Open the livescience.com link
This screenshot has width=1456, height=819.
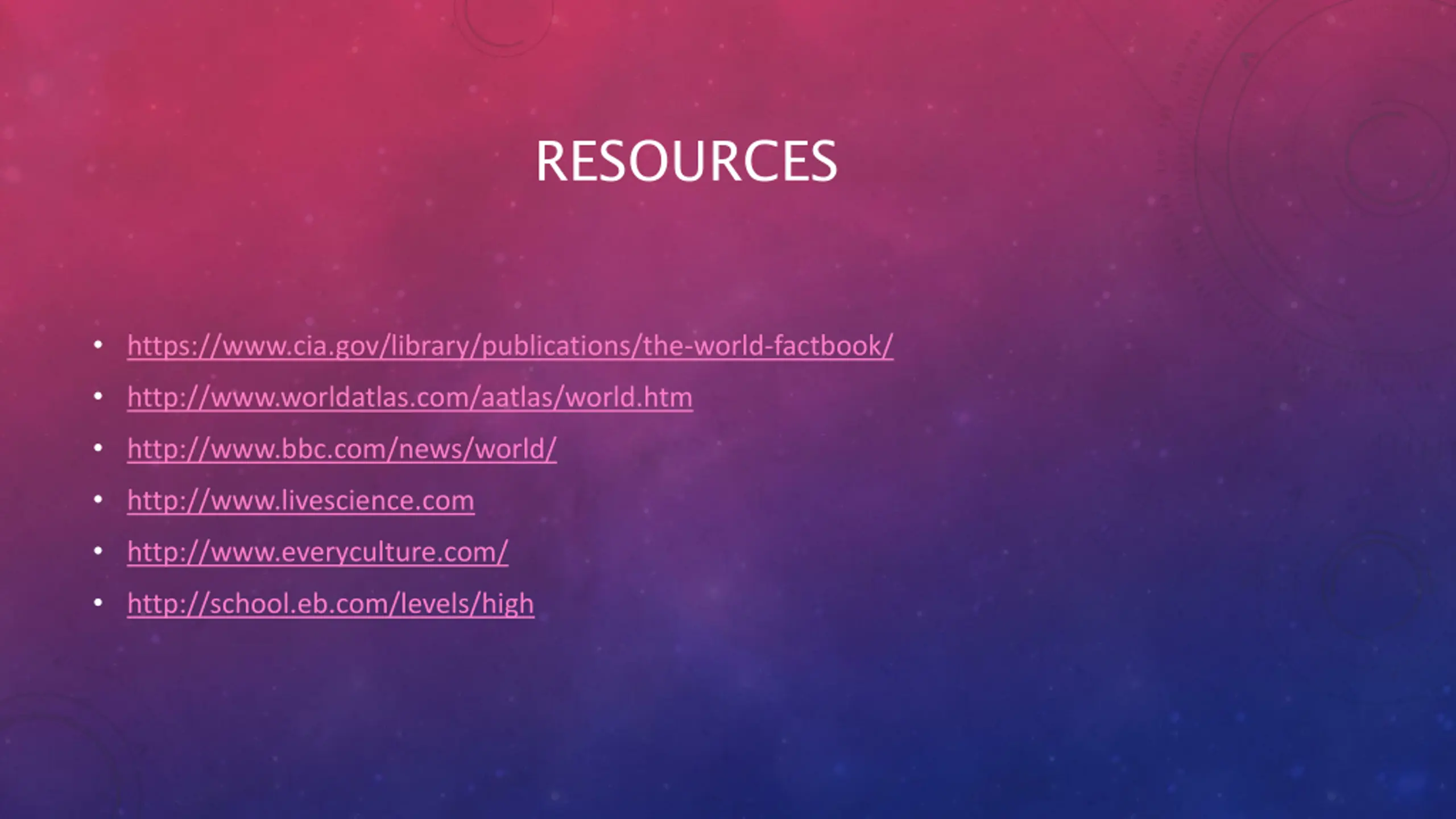301,500
